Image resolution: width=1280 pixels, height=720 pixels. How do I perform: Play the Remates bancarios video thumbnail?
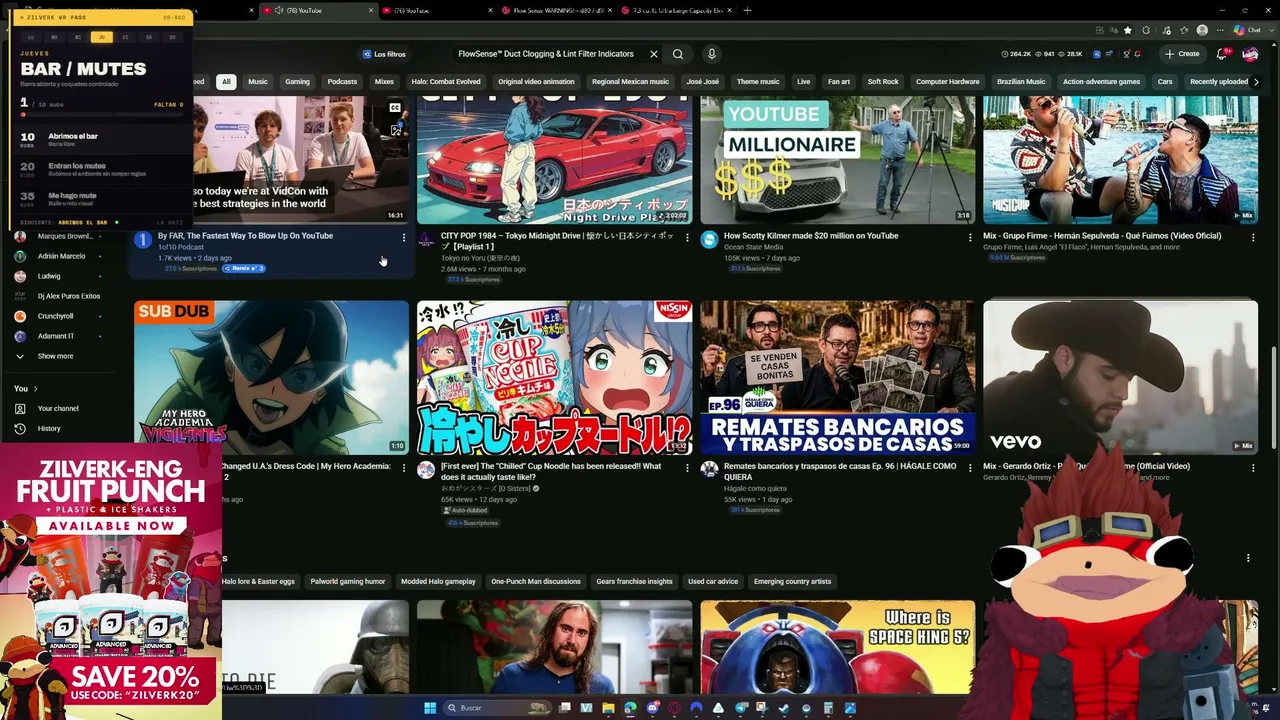coord(838,378)
